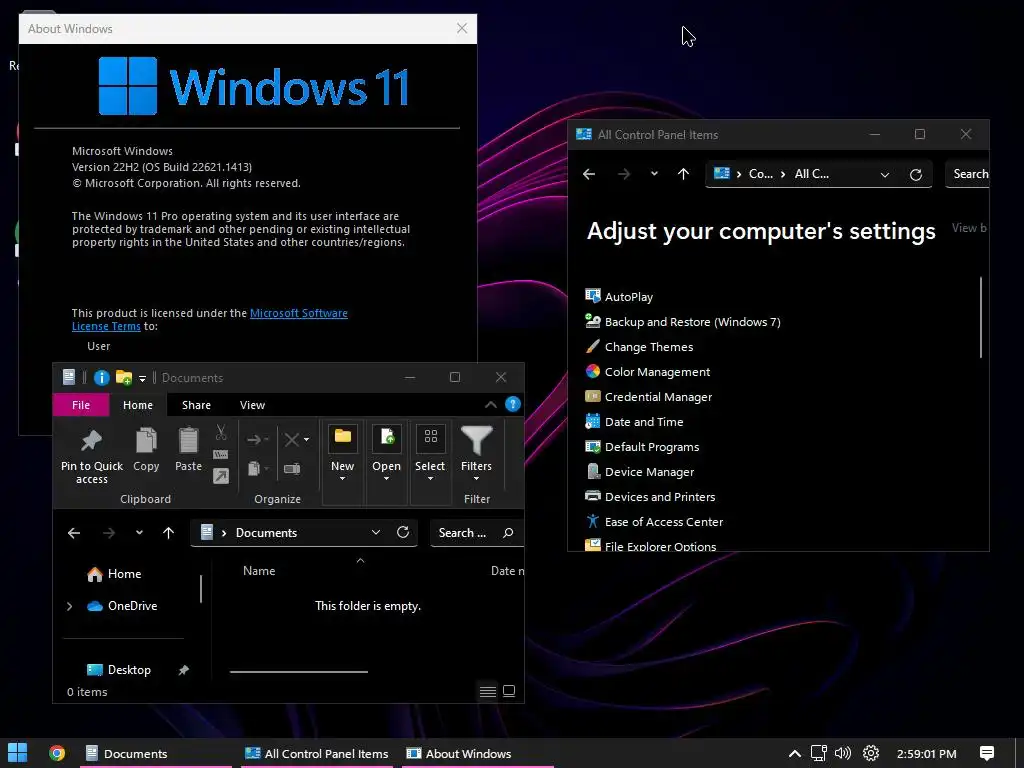
Task: Click the Device Manager icon
Action: pyautogui.click(x=592, y=471)
